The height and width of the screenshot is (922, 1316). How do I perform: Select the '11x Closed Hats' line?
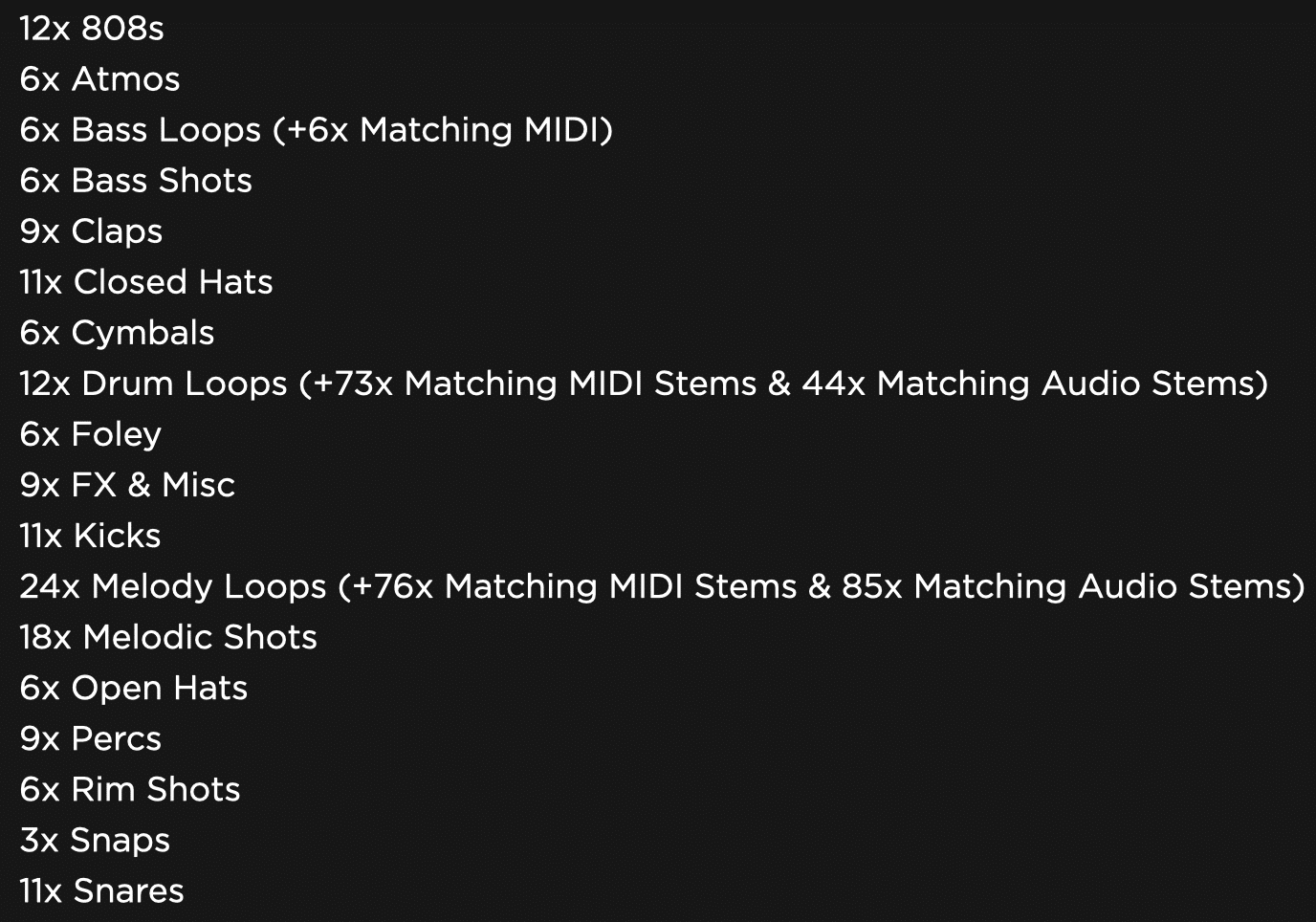146,282
